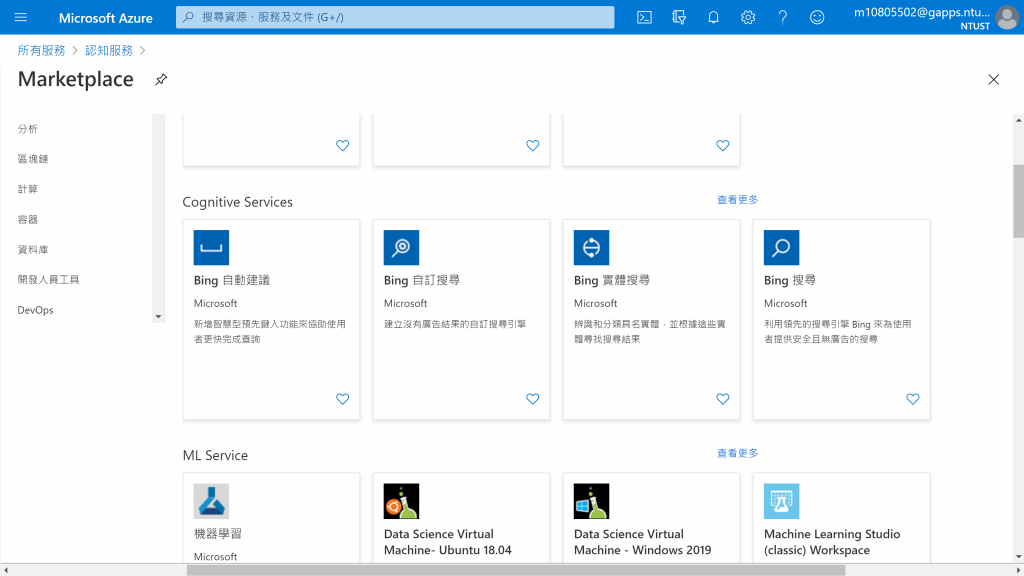
Task: Click the ML Service section heading
Action: (x=215, y=455)
